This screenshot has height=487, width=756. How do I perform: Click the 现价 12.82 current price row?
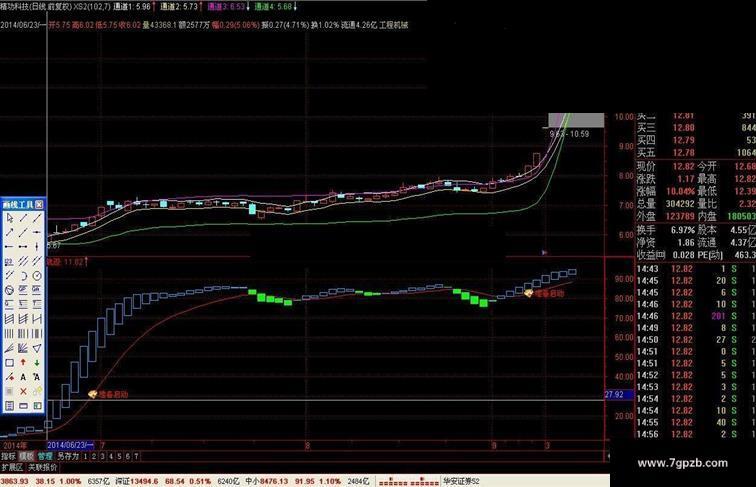coord(665,166)
